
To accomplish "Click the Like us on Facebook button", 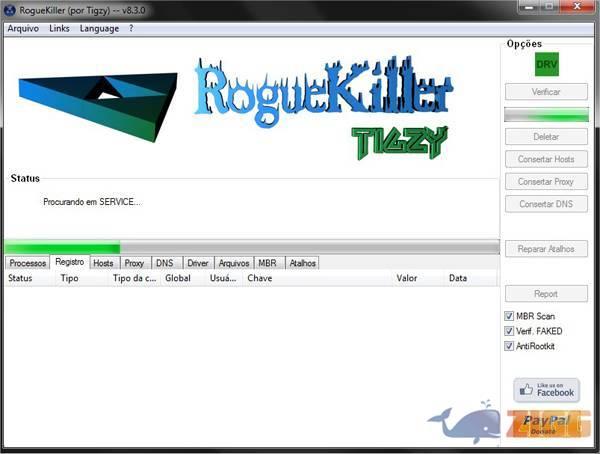I will 546,389.
